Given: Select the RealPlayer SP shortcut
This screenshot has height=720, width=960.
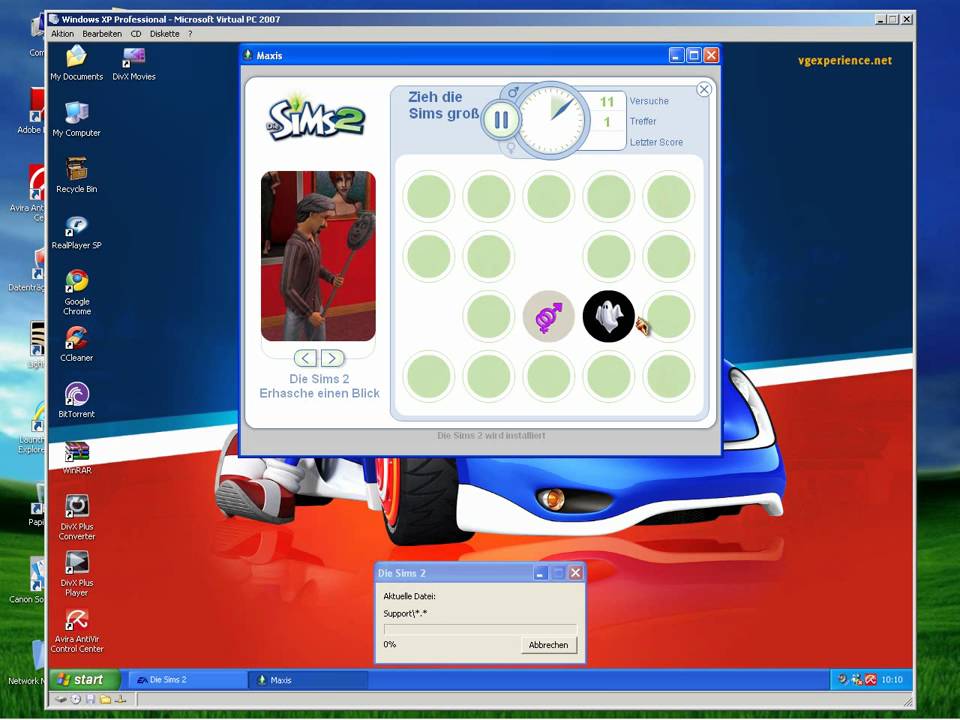Looking at the screenshot, I should tap(77, 232).
